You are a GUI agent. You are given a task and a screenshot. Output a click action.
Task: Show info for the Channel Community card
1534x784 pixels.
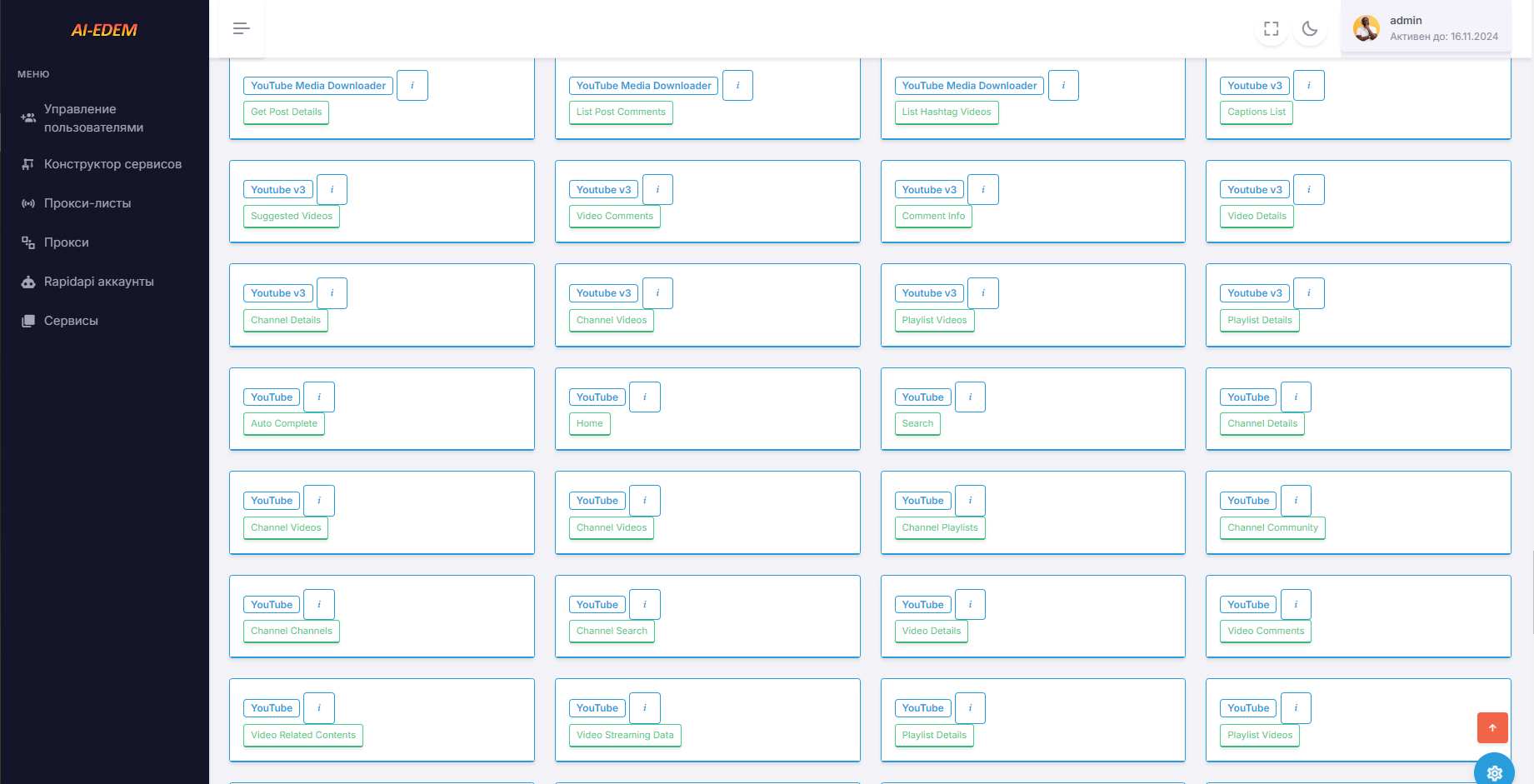click(1296, 501)
